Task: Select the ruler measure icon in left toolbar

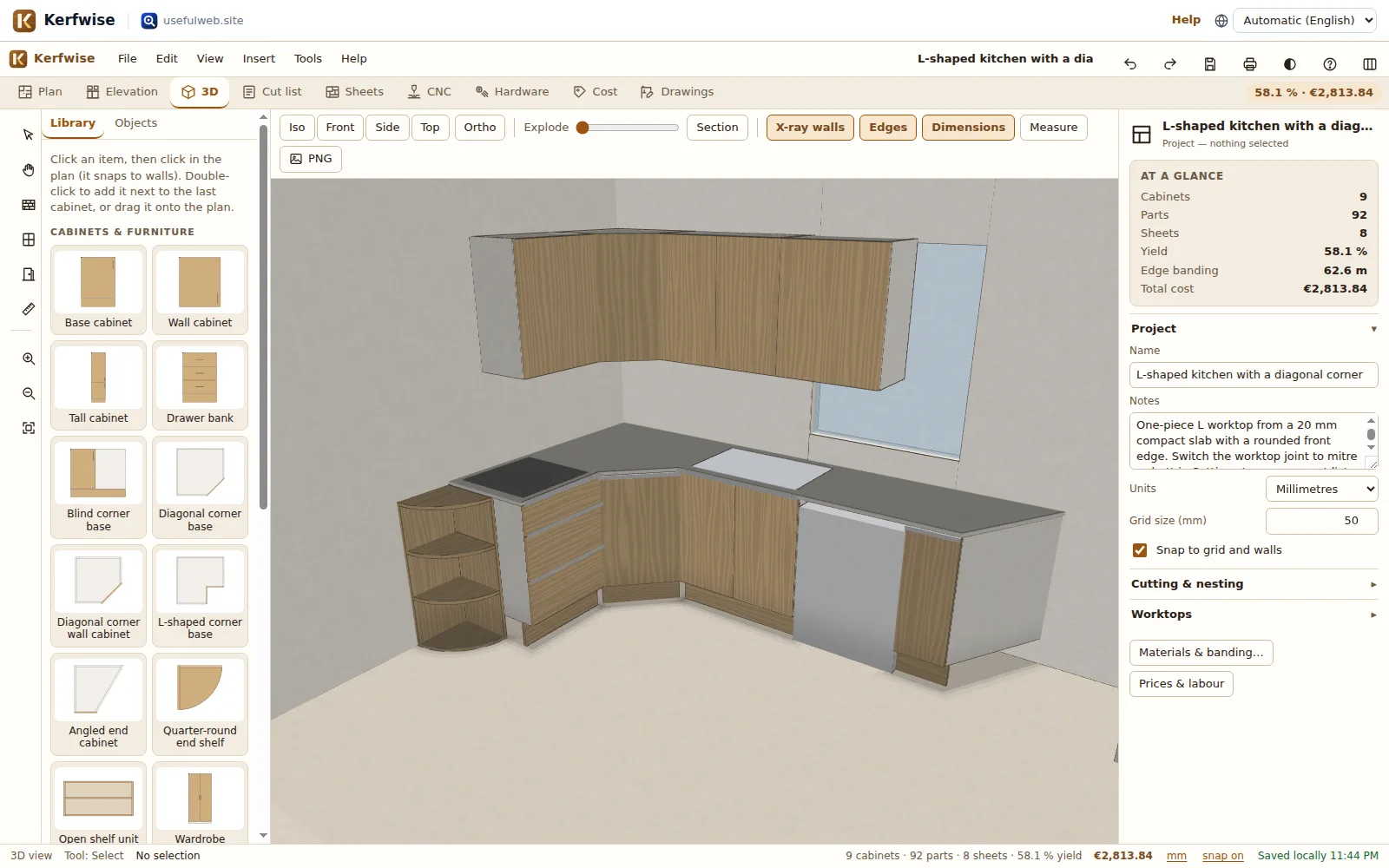Action: (29, 309)
